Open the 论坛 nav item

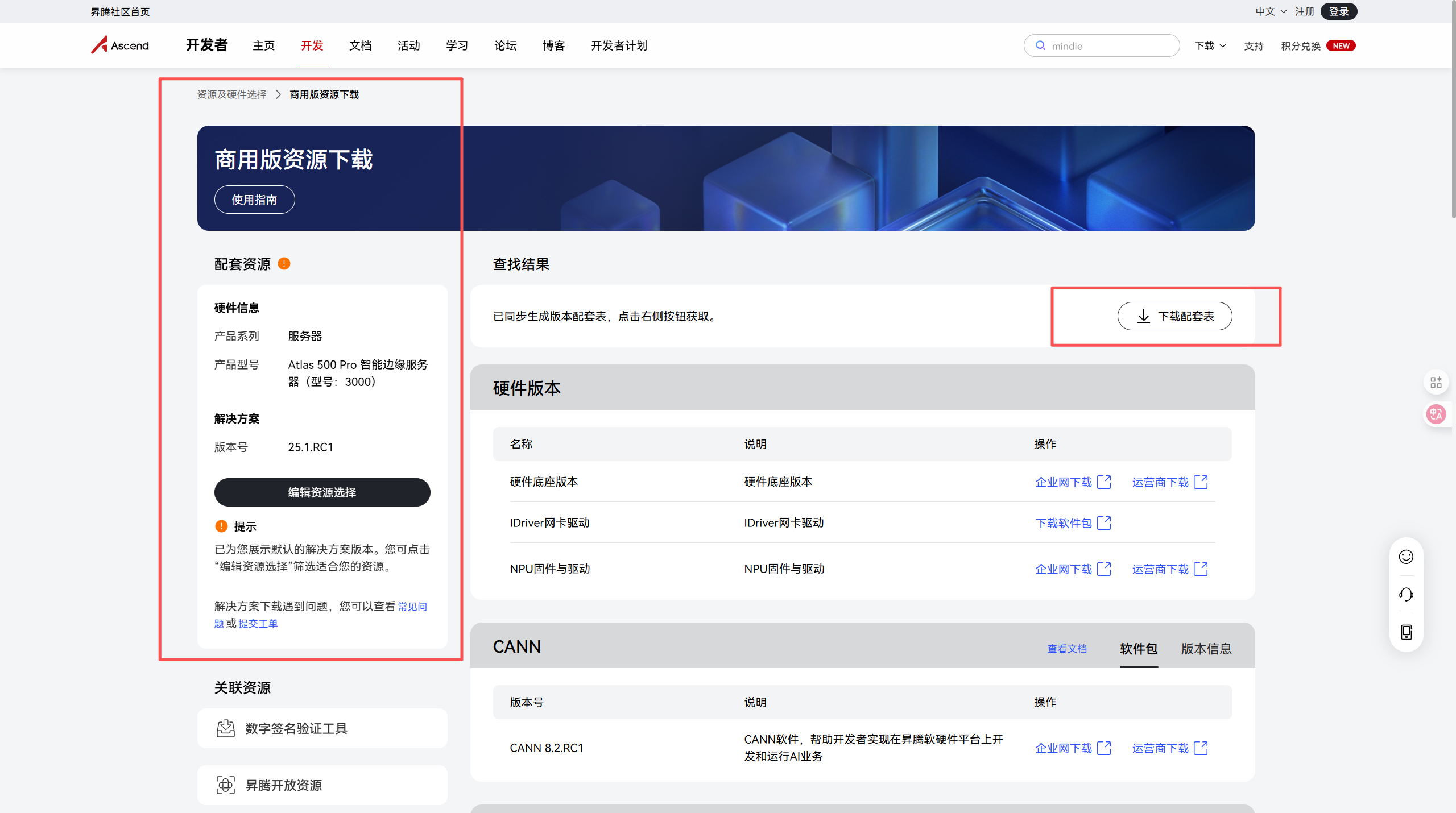click(506, 45)
